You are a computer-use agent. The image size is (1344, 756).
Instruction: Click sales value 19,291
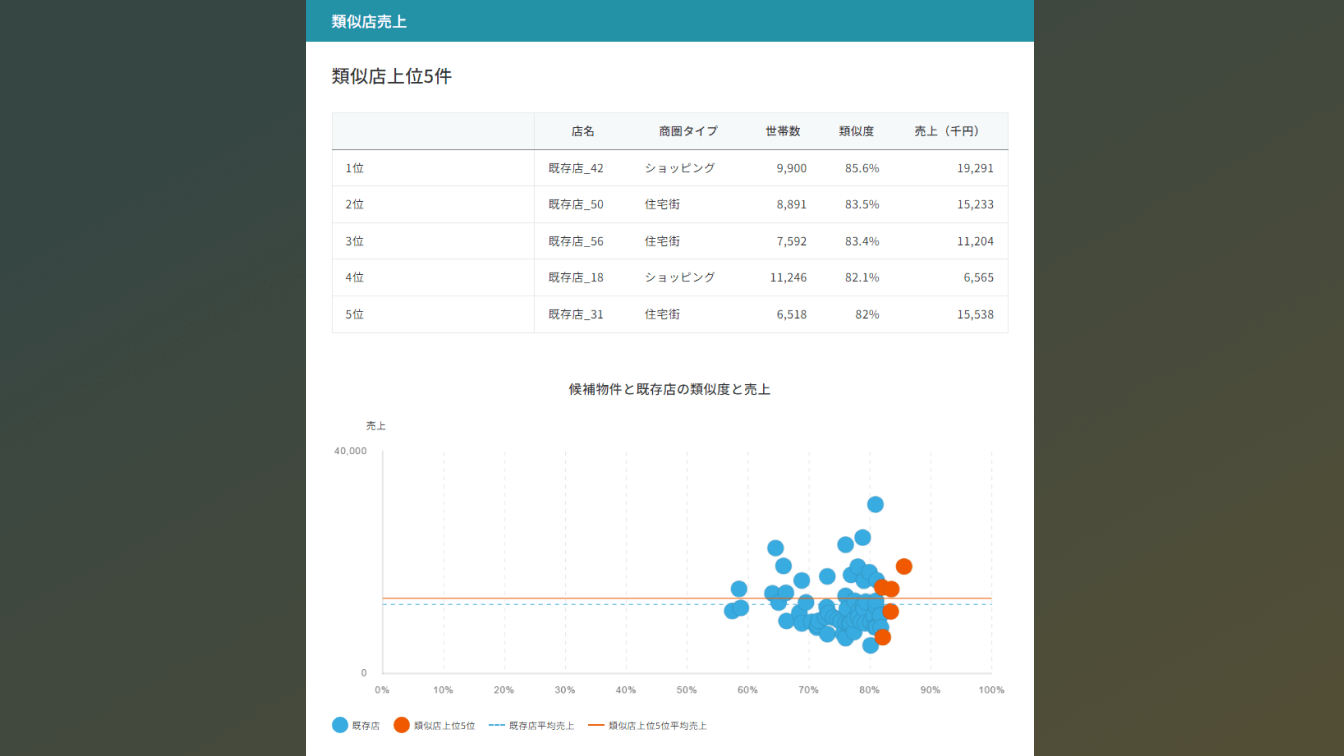pos(975,168)
